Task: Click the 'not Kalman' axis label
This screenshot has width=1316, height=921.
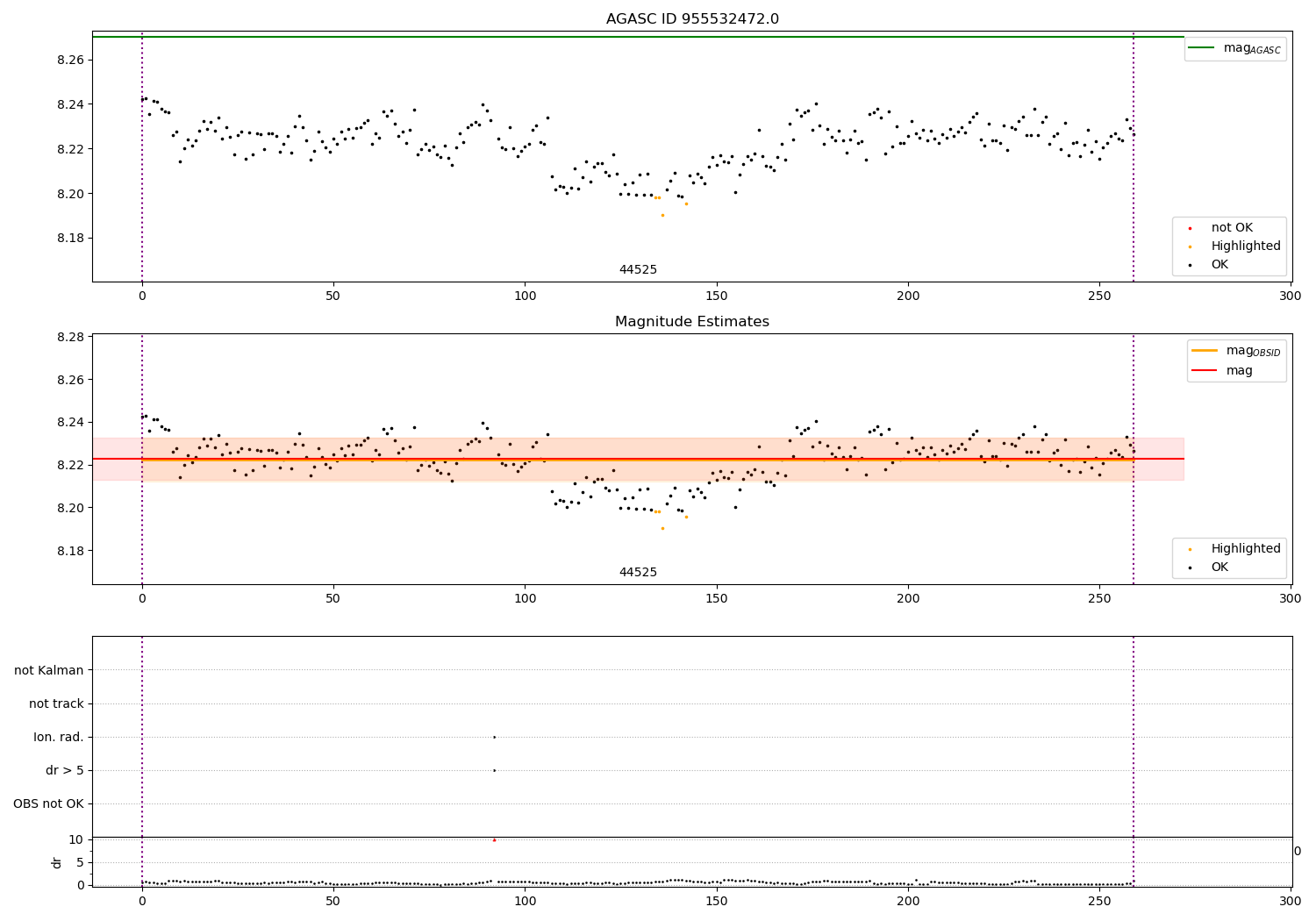Action: (49, 670)
